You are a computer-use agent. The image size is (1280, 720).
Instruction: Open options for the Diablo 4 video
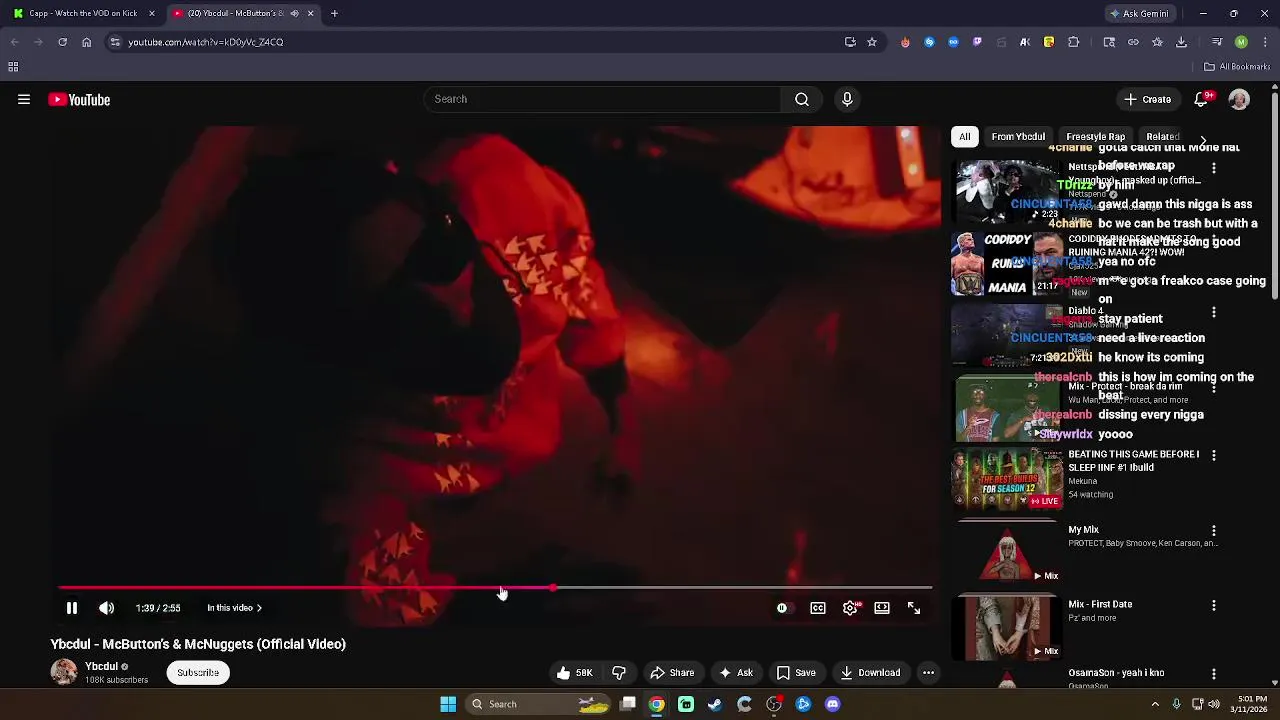[x=1214, y=312]
